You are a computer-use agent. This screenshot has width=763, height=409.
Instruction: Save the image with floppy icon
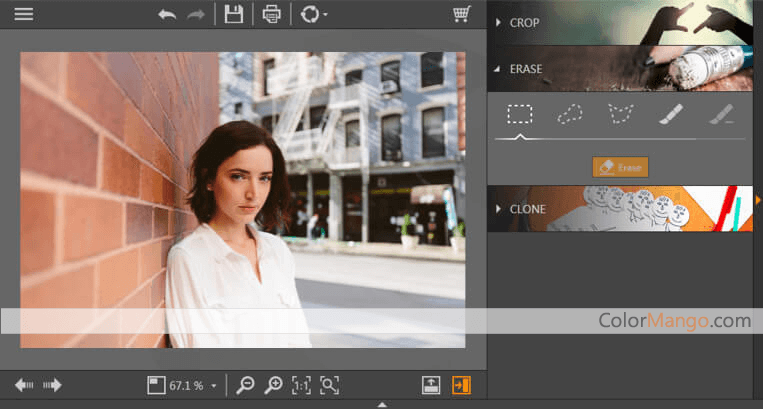click(234, 14)
